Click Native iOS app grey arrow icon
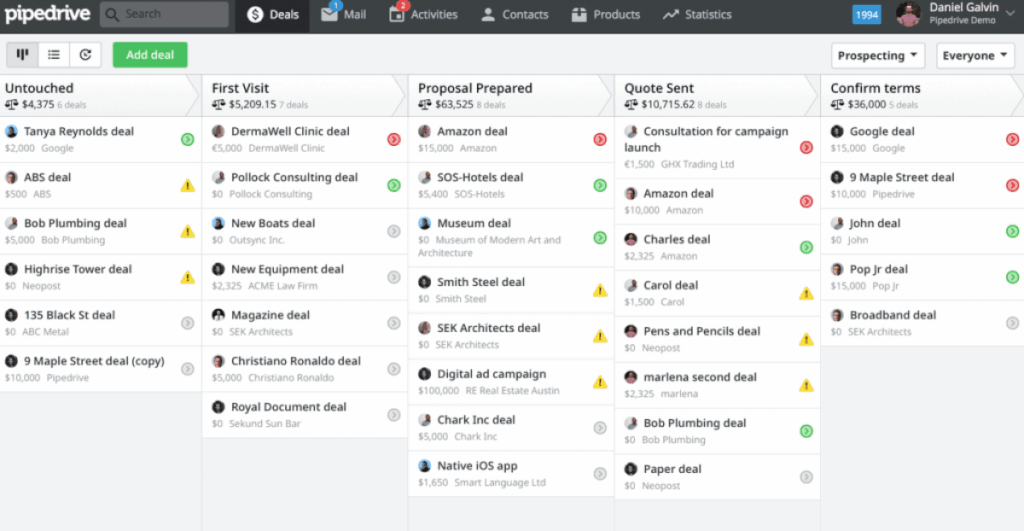 click(600, 474)
